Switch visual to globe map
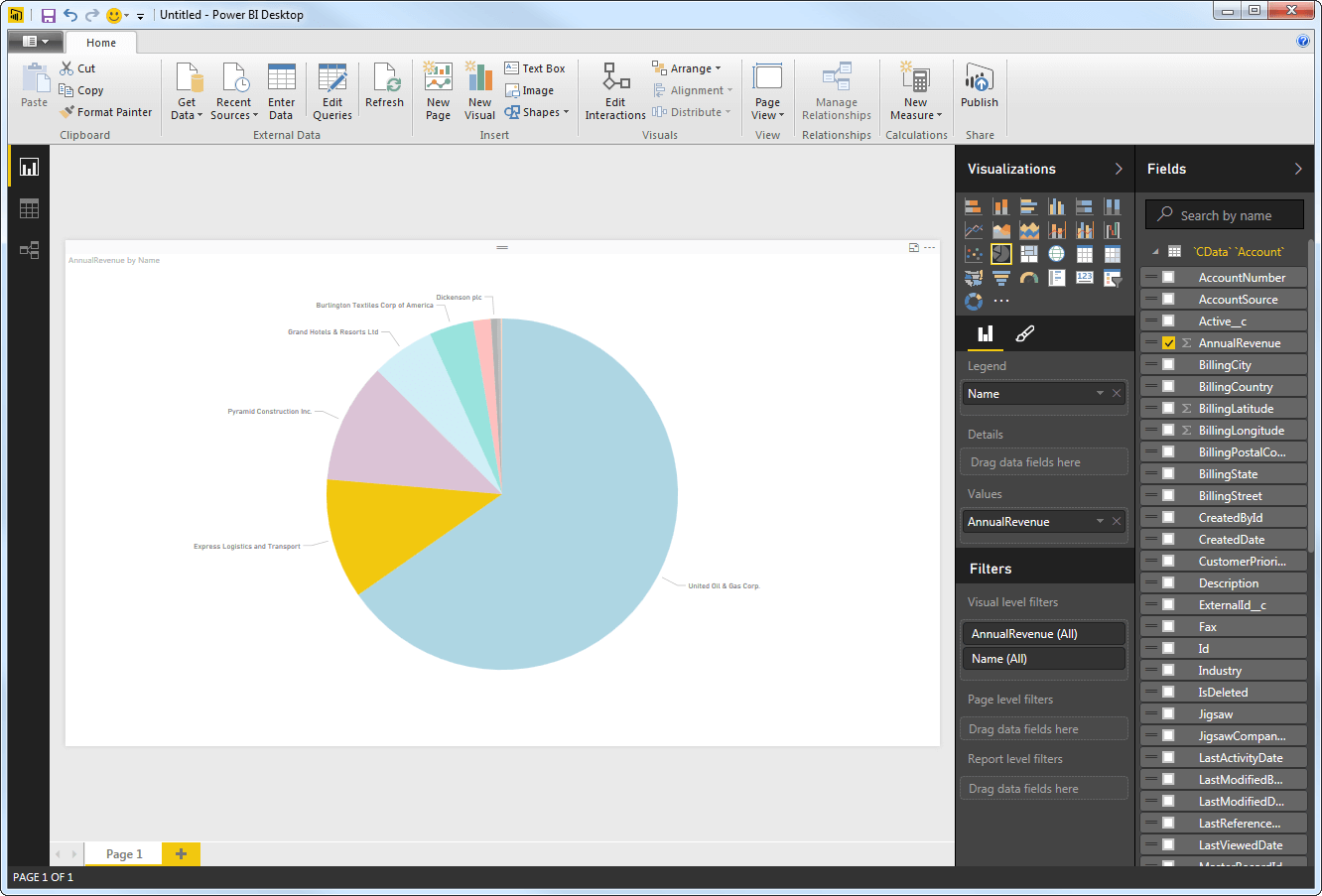Image resolution: width=1322 pixels, height=896 pixels. 1057,254
